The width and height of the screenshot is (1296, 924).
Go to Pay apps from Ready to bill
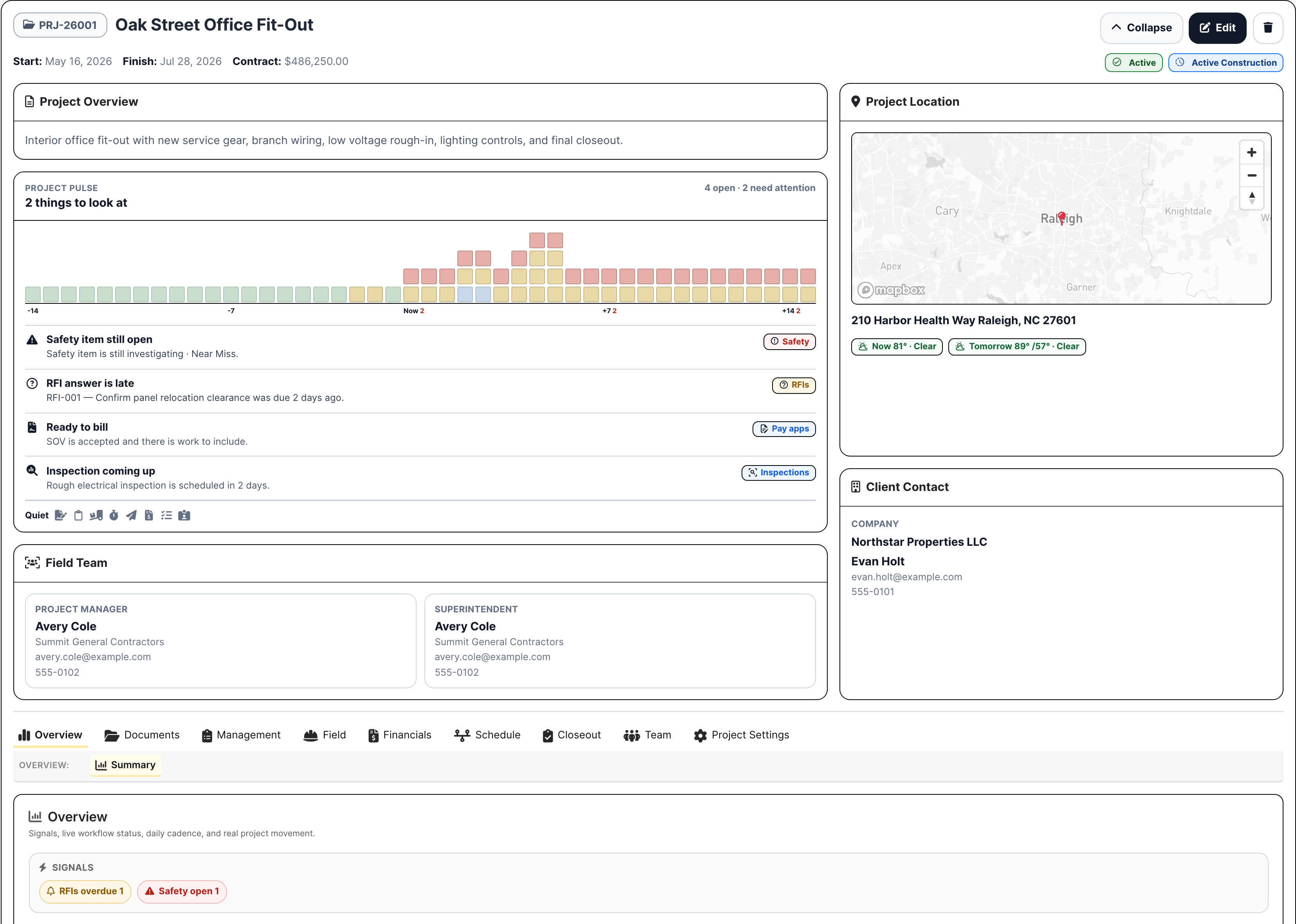pos(784,429)
